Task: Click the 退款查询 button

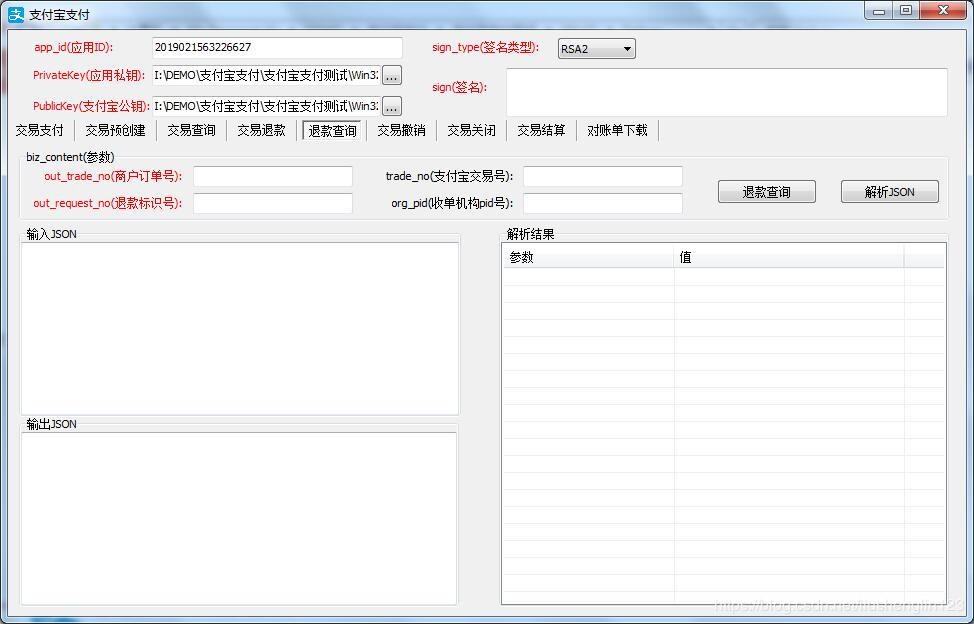Action: [x=767, y=192]
